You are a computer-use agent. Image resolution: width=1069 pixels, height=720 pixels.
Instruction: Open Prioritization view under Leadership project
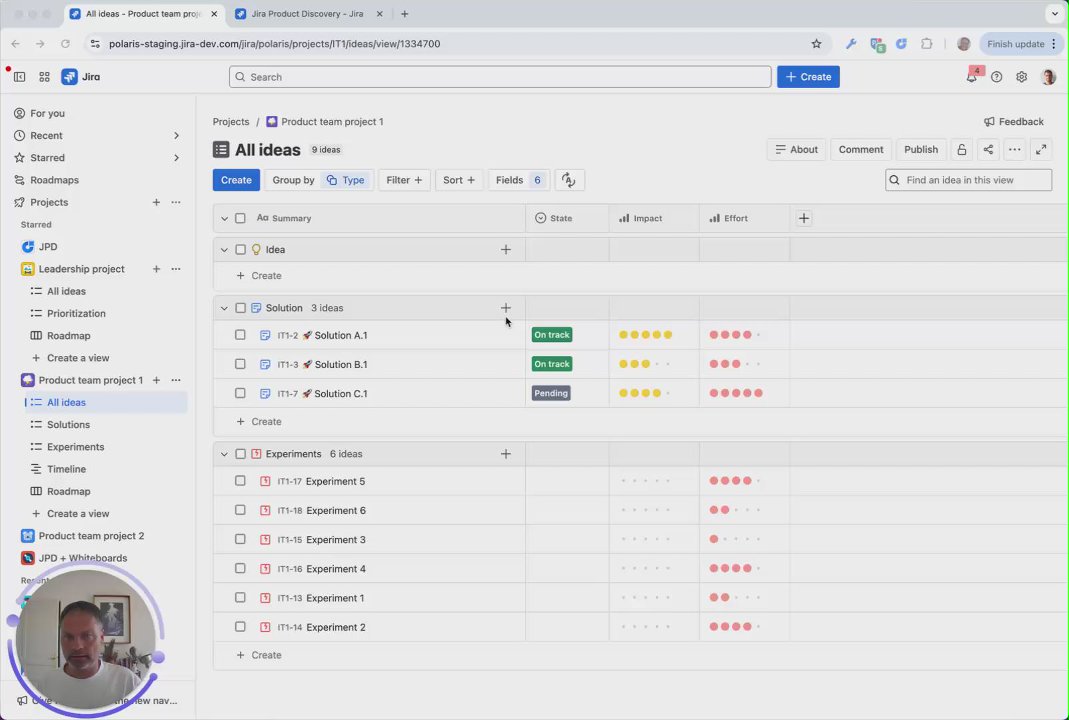[x=76, y=314]
